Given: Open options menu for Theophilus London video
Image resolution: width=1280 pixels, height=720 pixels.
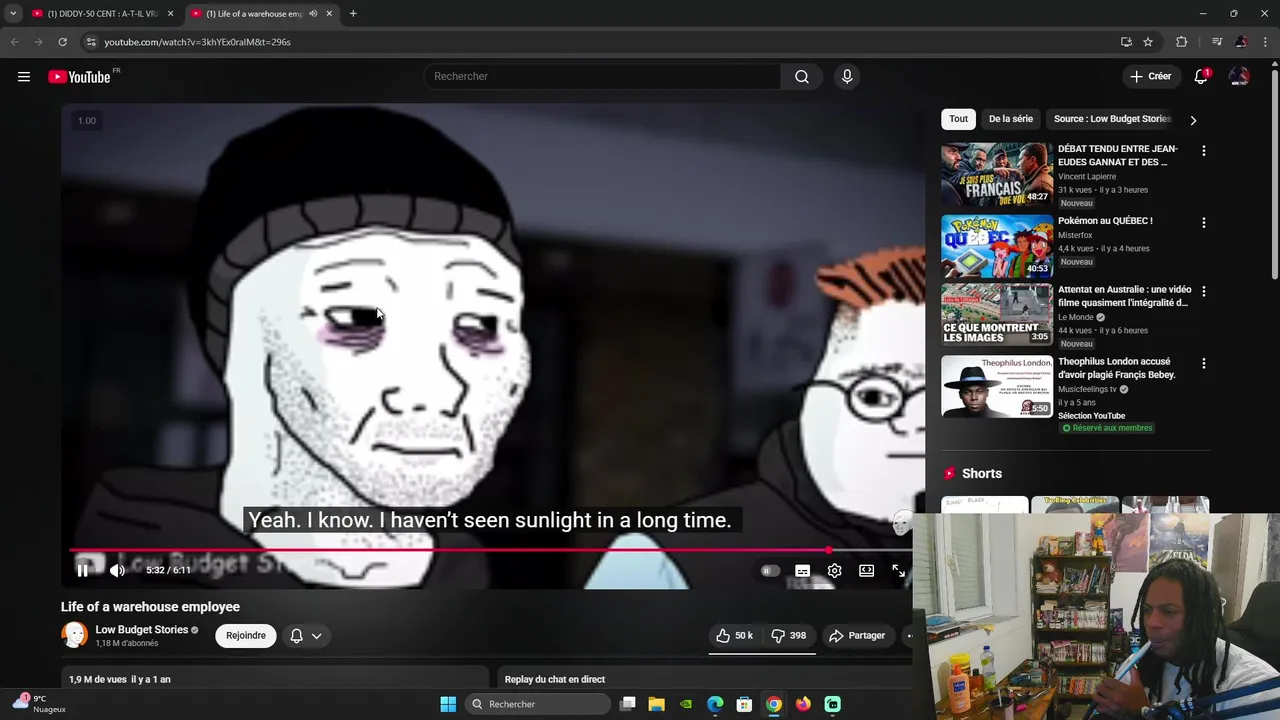Looking at the screenshot, I should pyautogui.click(x=1204, y=364).
